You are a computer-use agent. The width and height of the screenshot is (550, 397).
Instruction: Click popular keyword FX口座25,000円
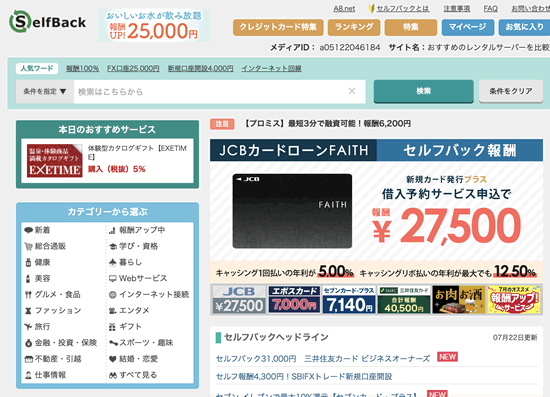tap(133, 68)
